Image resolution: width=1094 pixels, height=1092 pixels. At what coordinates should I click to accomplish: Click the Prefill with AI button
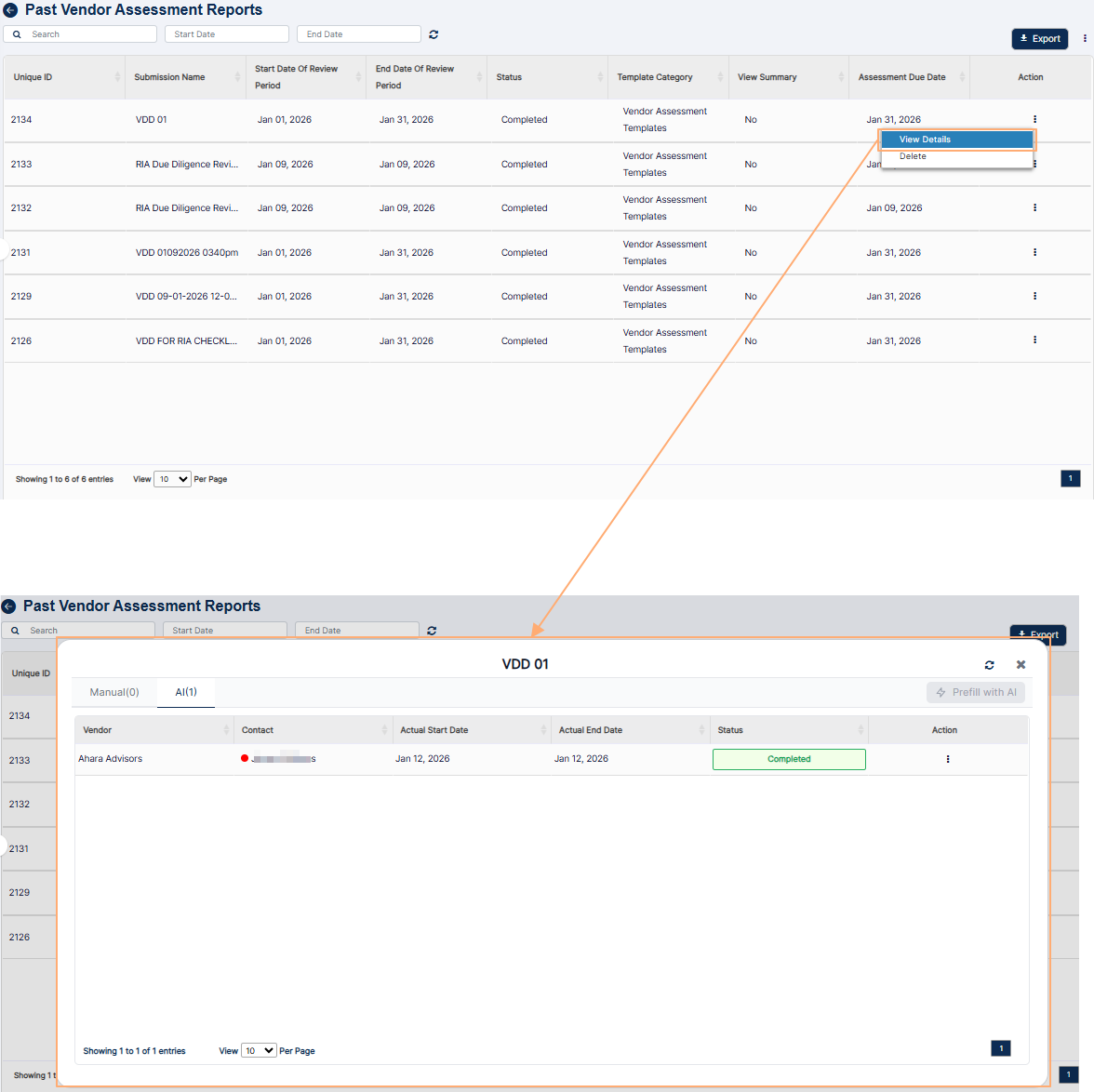[976, 692]
